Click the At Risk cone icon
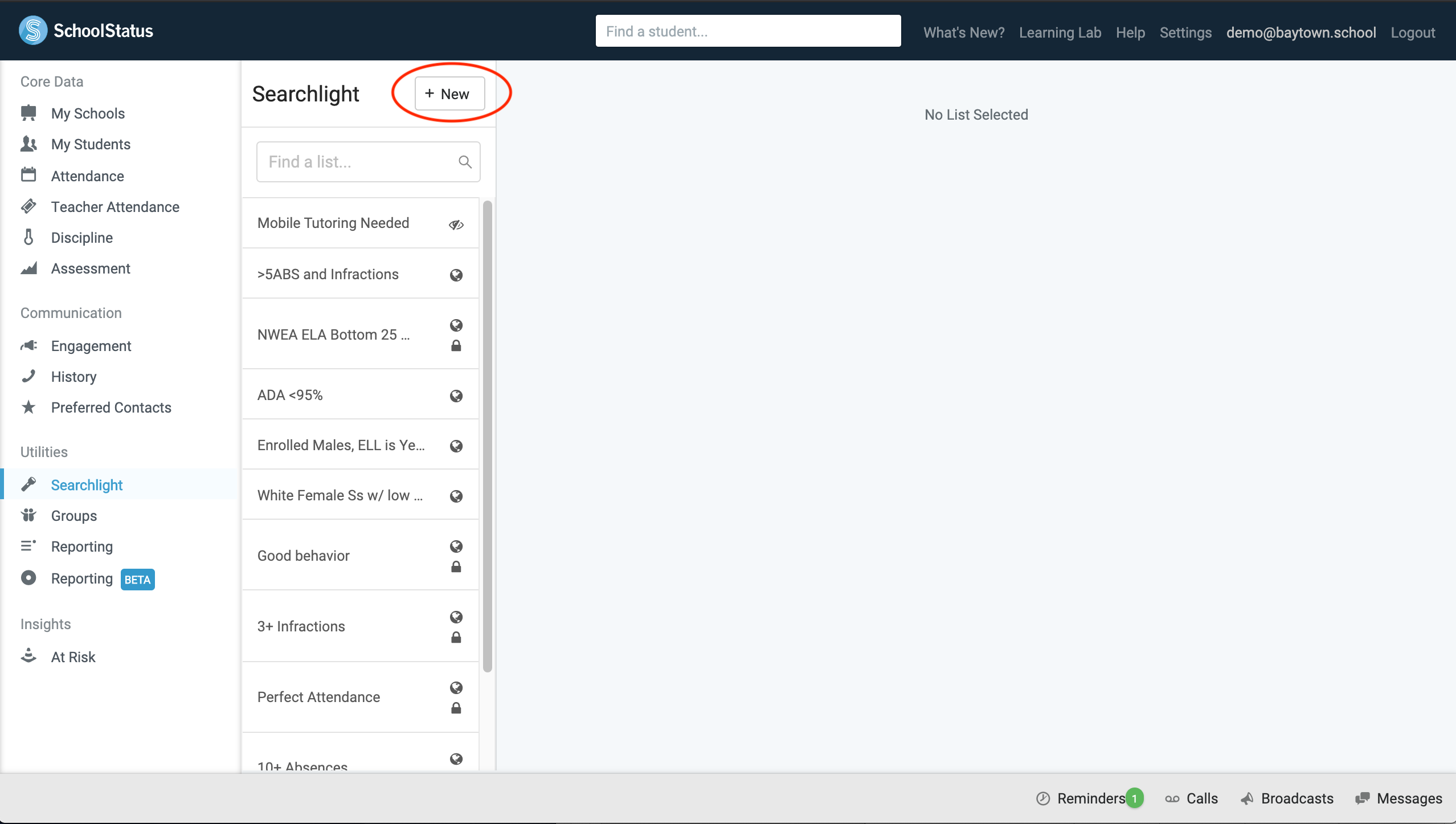 (x=28, y=656)
